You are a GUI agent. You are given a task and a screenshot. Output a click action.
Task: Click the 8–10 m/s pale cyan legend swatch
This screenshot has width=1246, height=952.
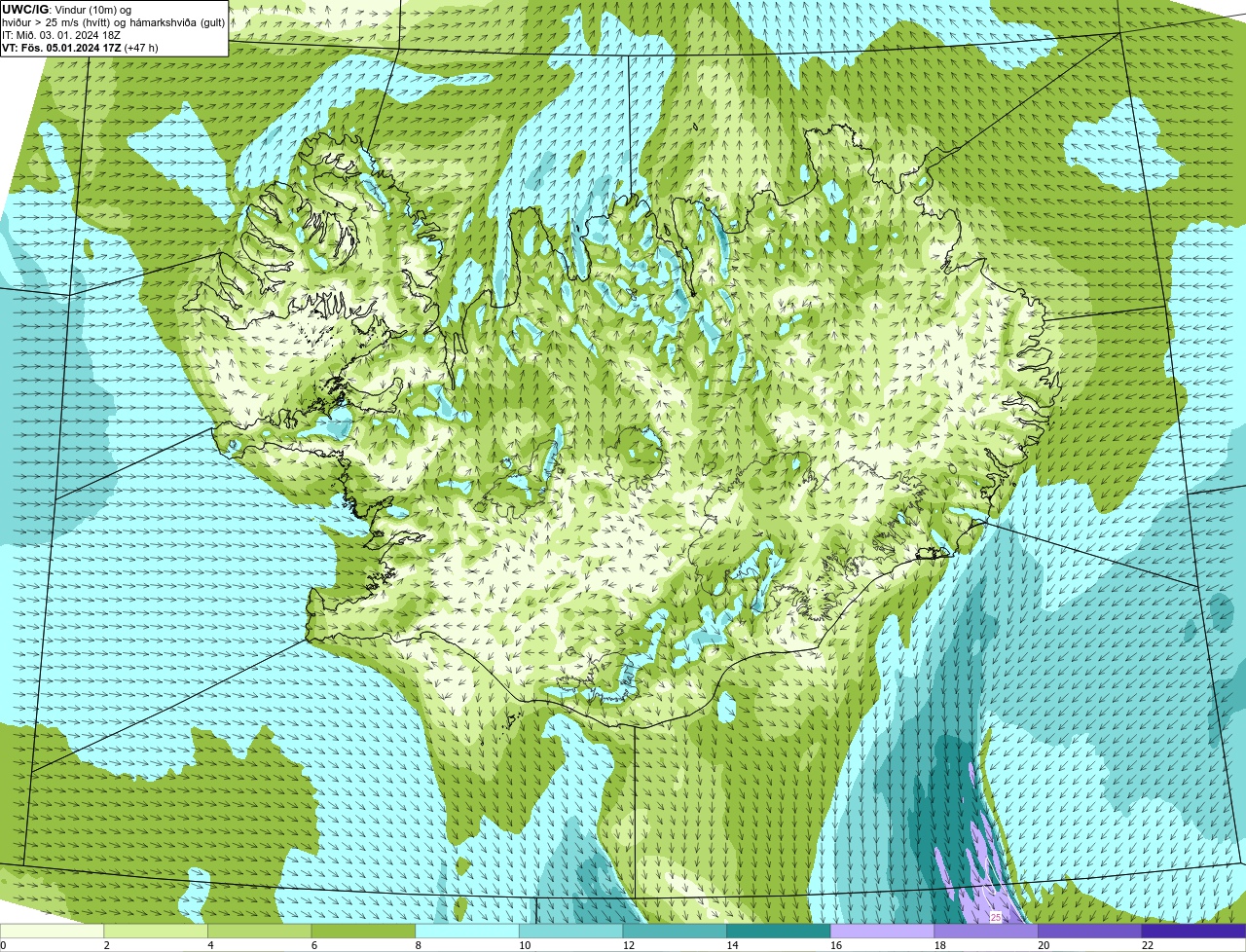pyautogui.click(x=467, y=931)
